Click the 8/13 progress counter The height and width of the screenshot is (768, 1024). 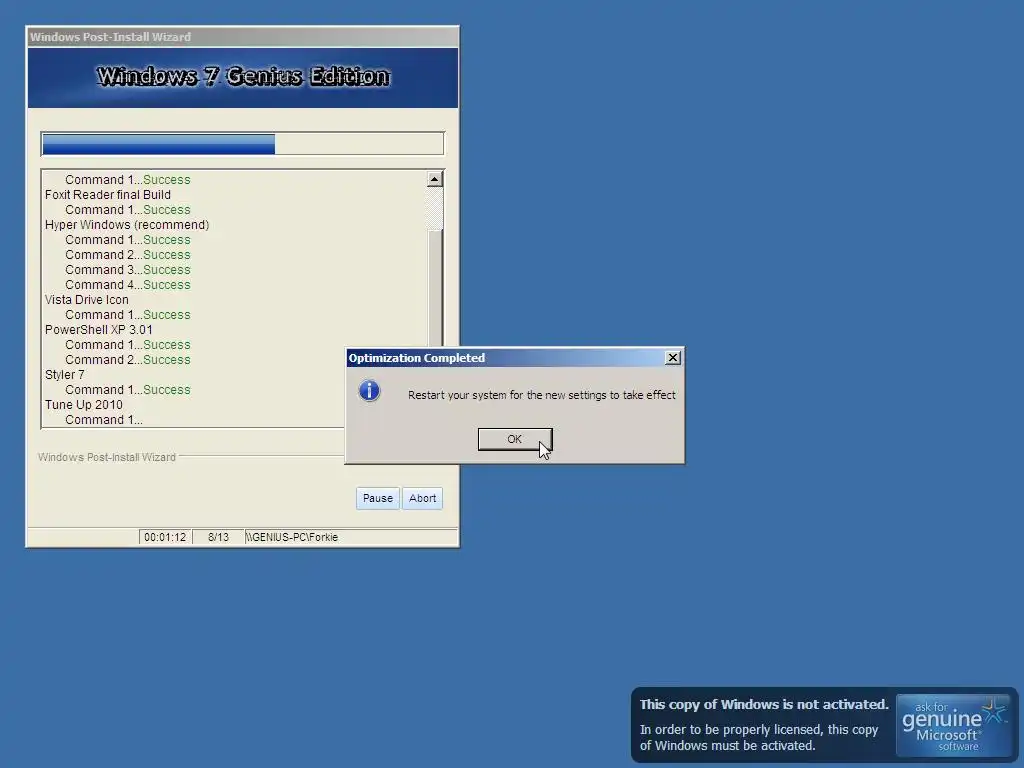(218, 537)
